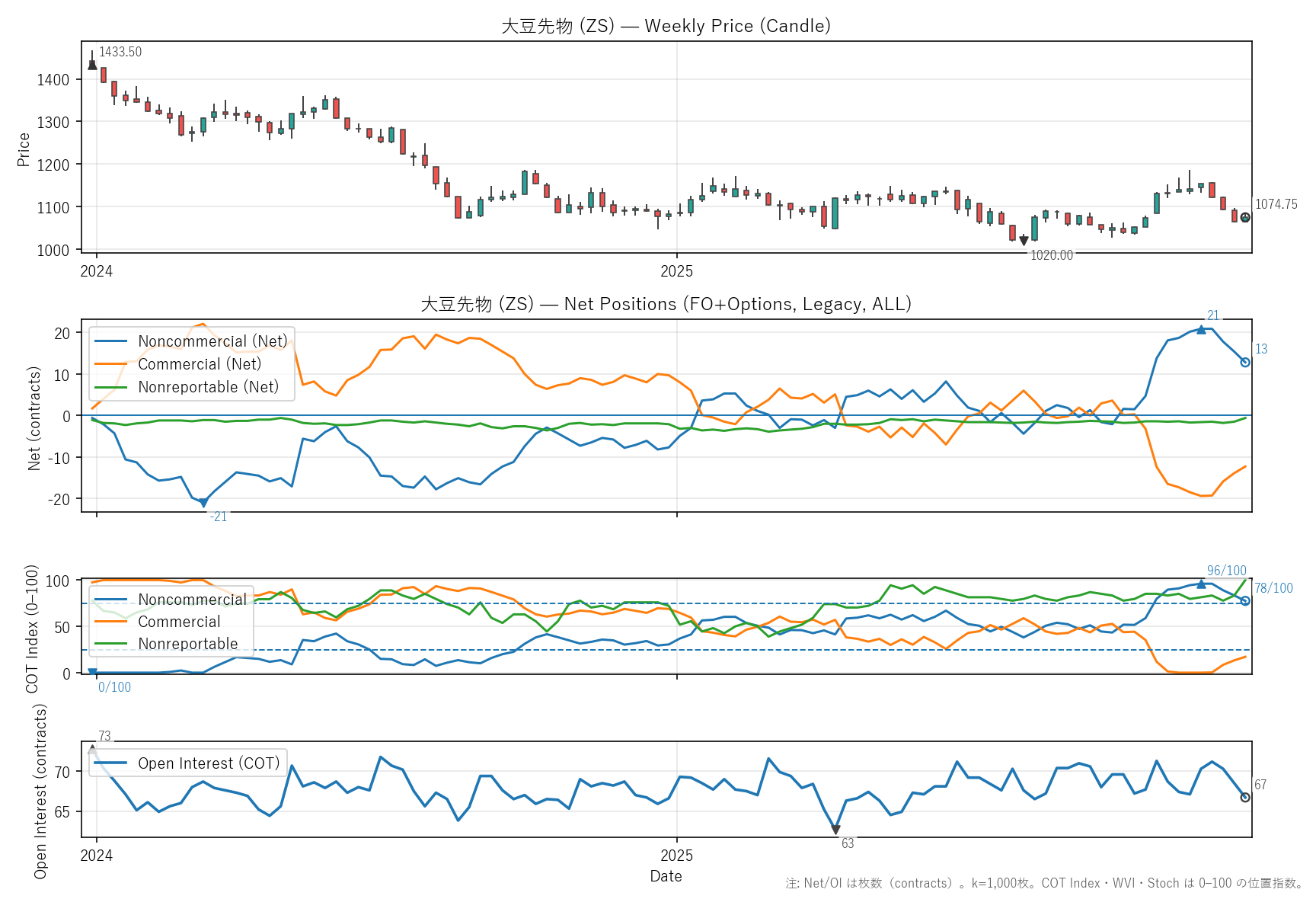Viewport: 1316px width, 899px height.
Task: Click the price low triangle at 1020.00
Action: pyautogui.click(x=1024, y=241)
